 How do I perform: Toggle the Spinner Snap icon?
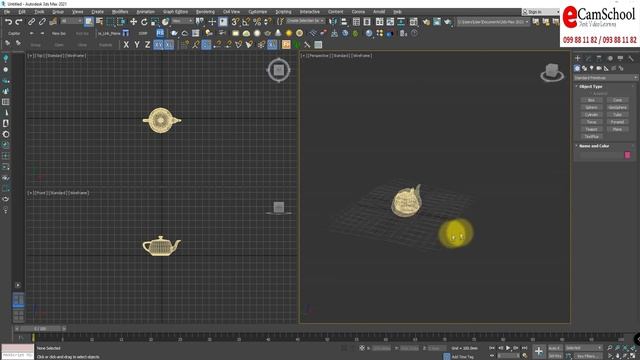(268, 22)
